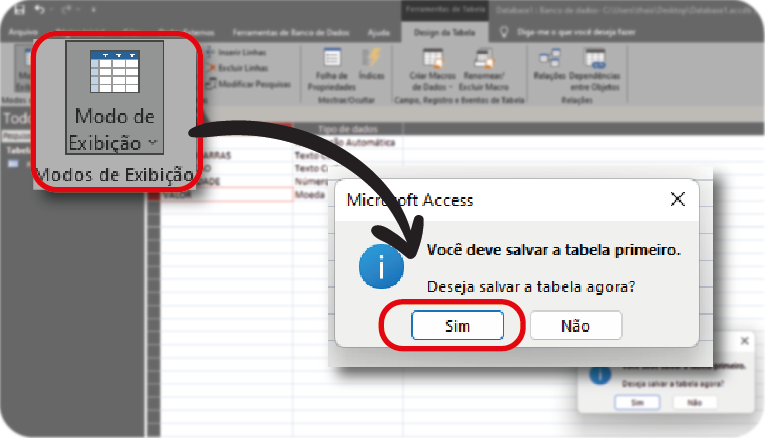Click the save icon in the quick access toolbar
Image resolution: width=765 pixels, height=438 pixels.
[x=19, y=9]
